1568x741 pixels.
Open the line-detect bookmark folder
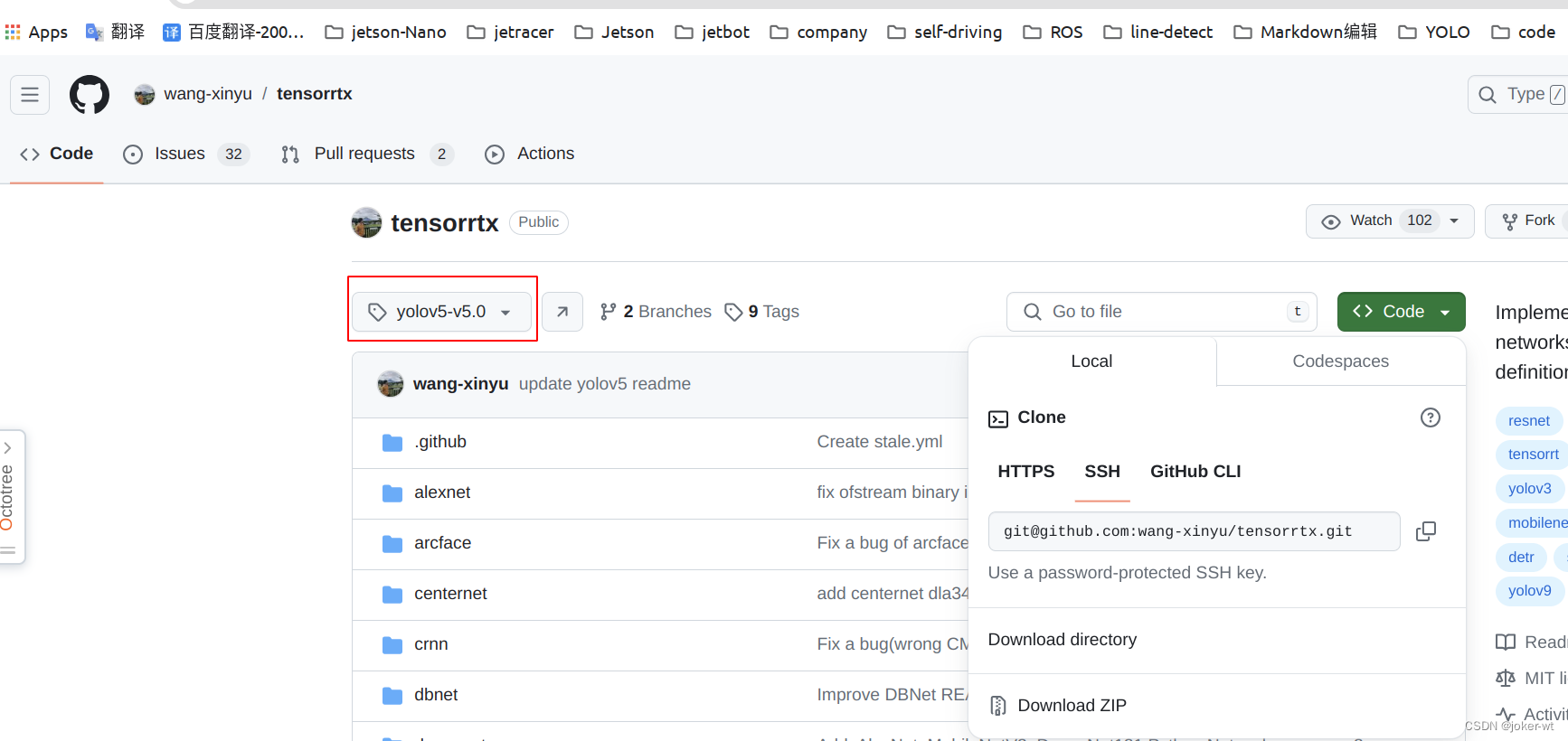[1158, 33]
